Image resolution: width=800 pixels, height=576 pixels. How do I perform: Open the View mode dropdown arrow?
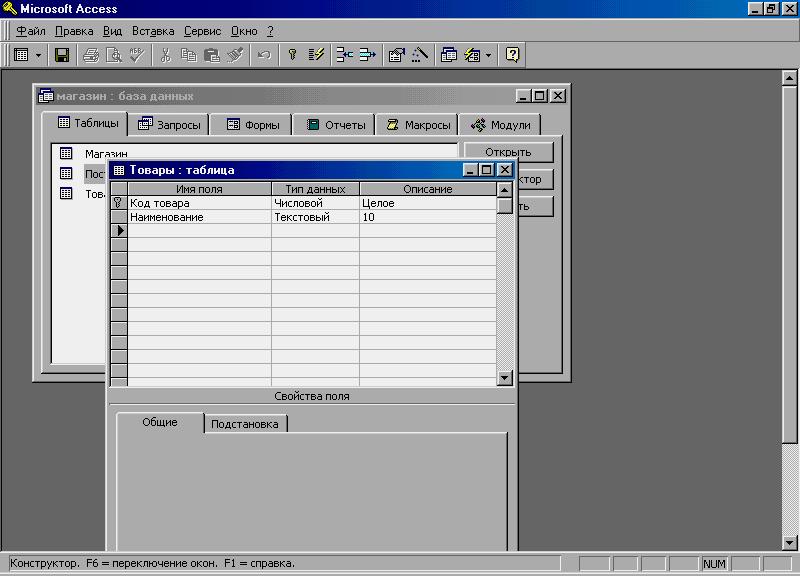point(38,55)
